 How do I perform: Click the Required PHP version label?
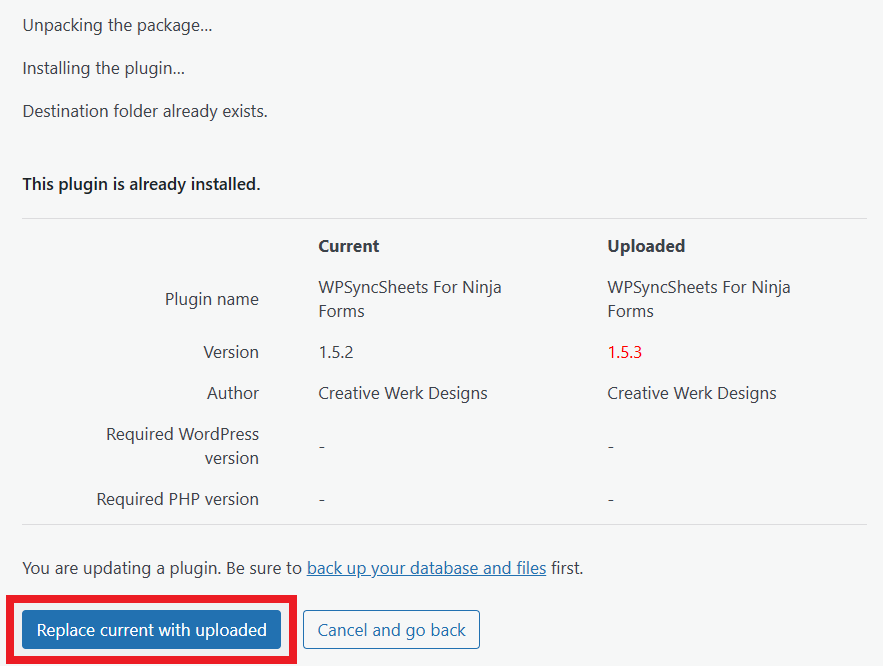(177, 499)
